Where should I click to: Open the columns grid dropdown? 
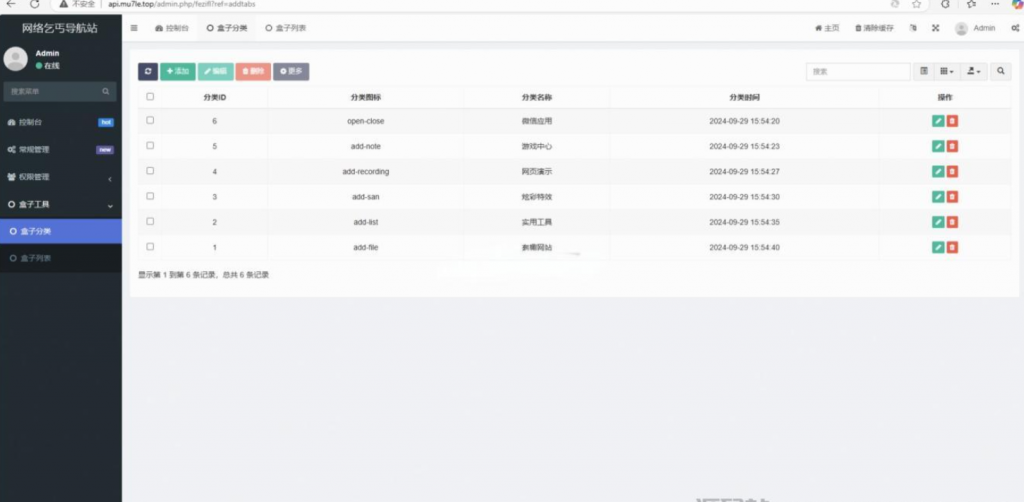pyautogui.click(x=947, y=71)
